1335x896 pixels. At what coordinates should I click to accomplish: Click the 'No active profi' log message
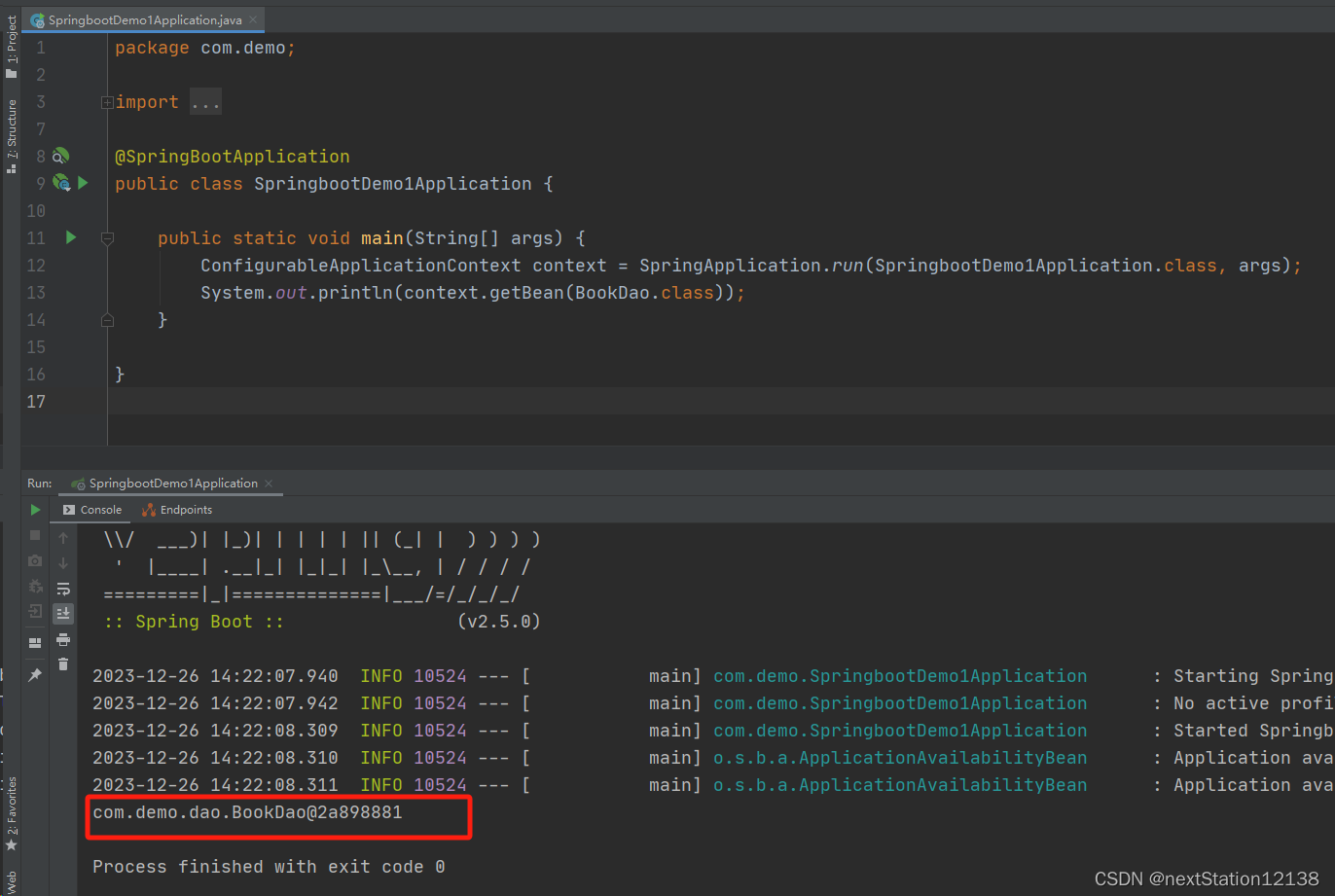[x=1254, y=703]
